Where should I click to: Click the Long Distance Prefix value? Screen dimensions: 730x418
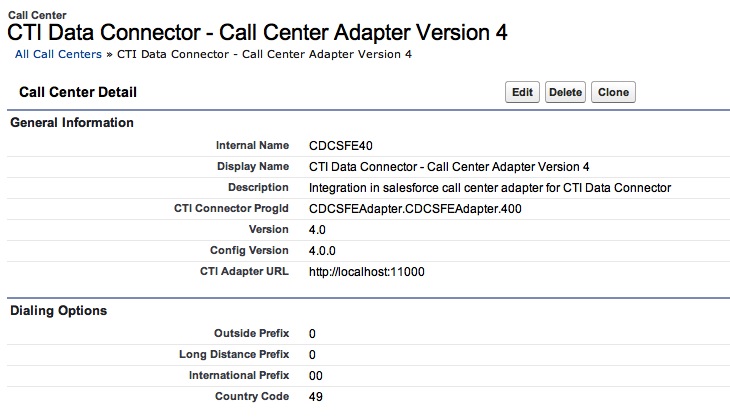(x=313, y=354)
